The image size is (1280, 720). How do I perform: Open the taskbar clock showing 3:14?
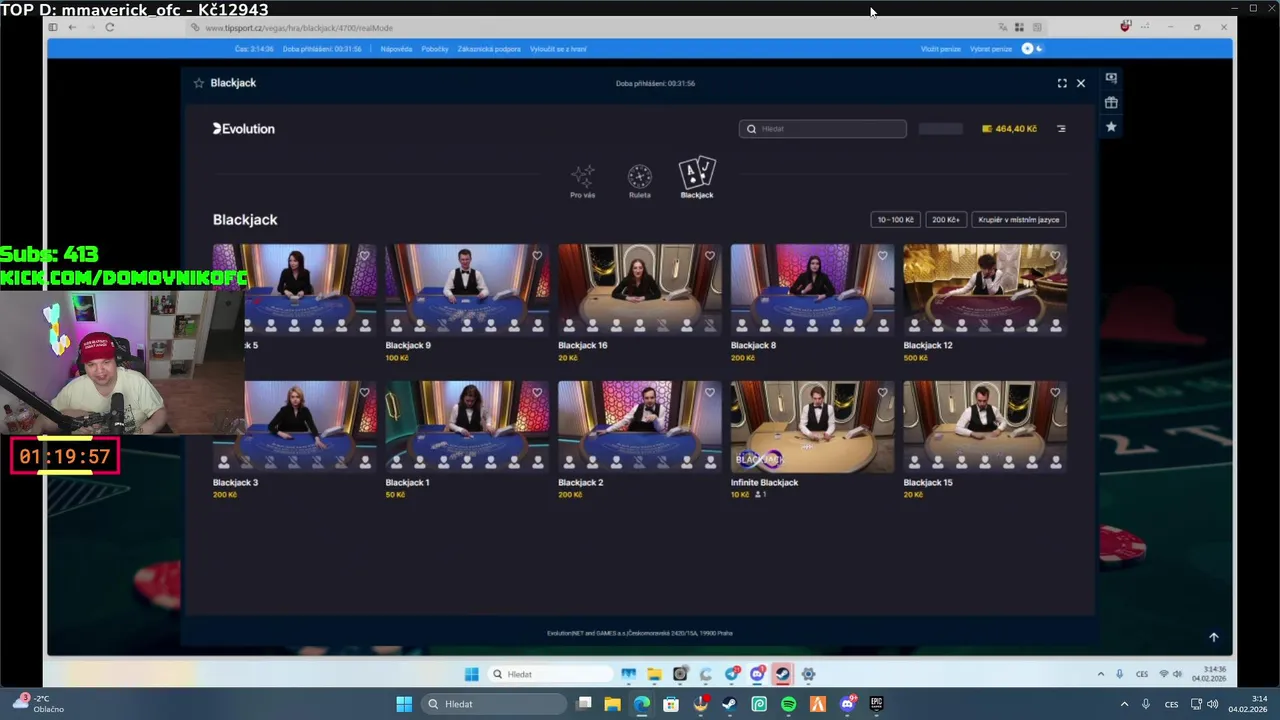(x=1248, y=704)
